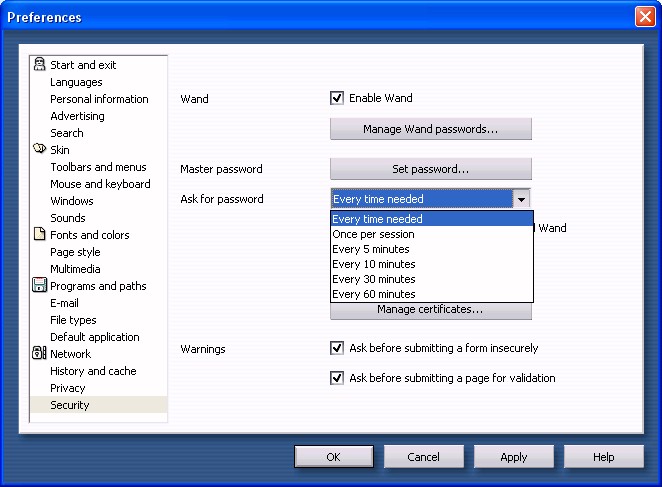The height and width of the screenshot is (487, 662).
Task: Click the Start and exit category icon
Action: 39,65
